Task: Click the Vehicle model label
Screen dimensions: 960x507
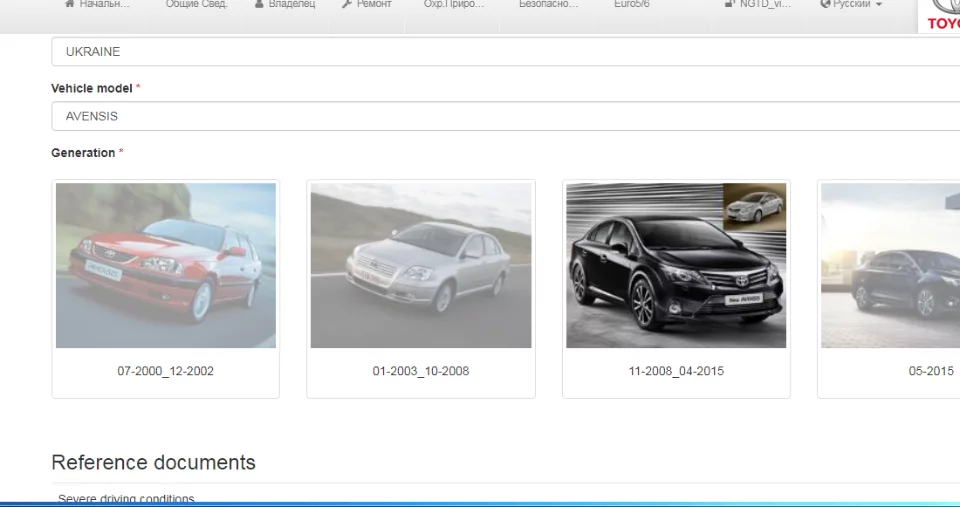Action: point(92,88)
